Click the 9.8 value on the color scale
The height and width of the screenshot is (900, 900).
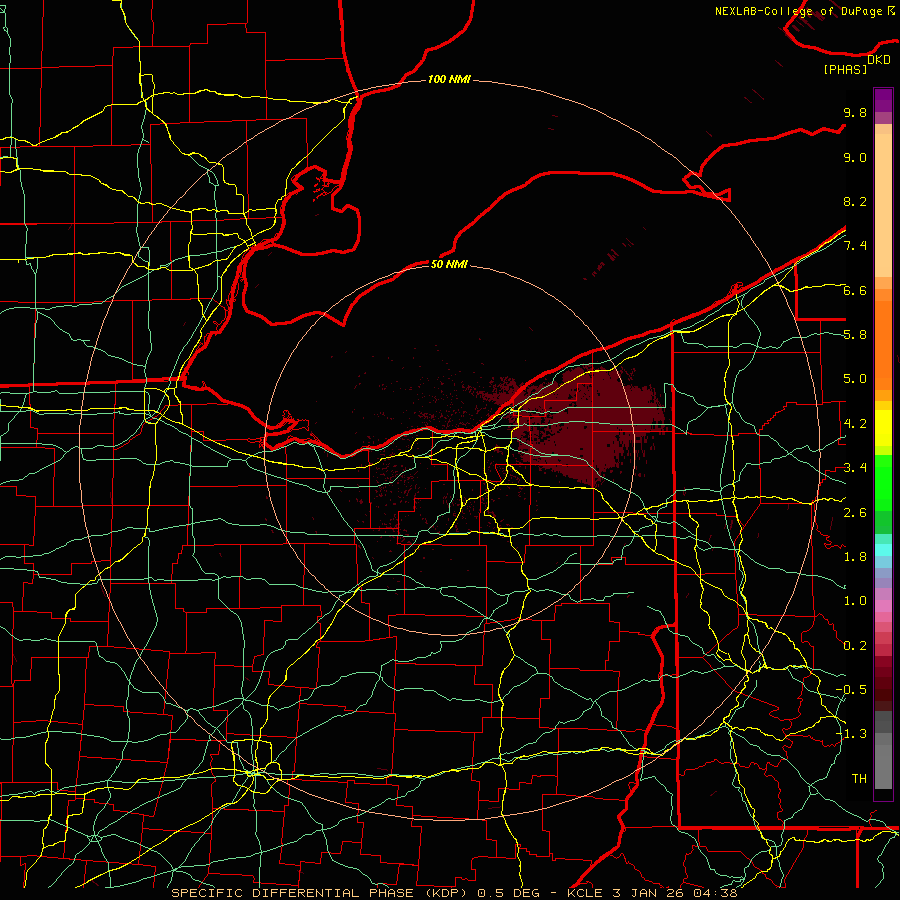coord(855,112)
